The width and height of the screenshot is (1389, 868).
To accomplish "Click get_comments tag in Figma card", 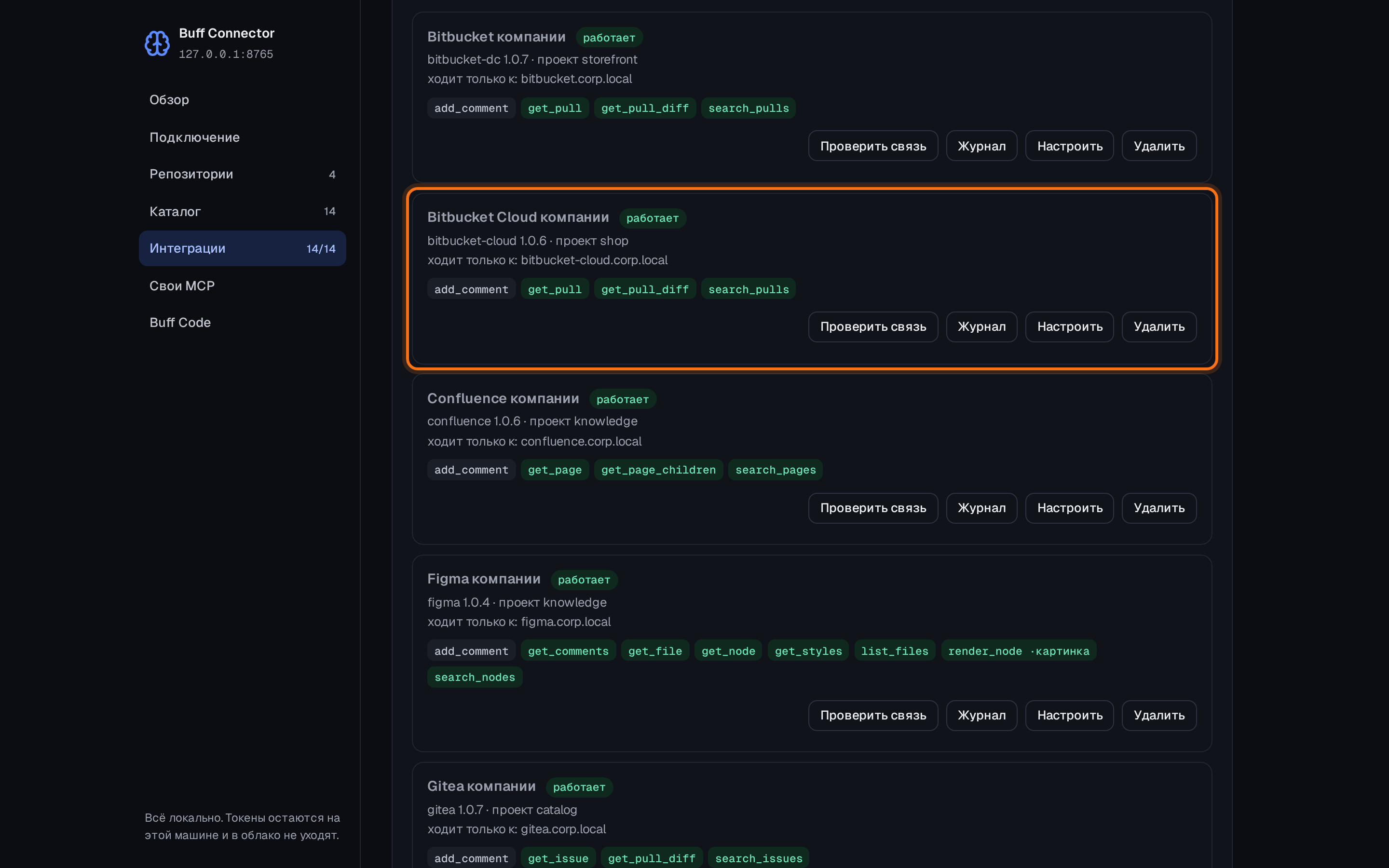I will [x=568, y=651].
